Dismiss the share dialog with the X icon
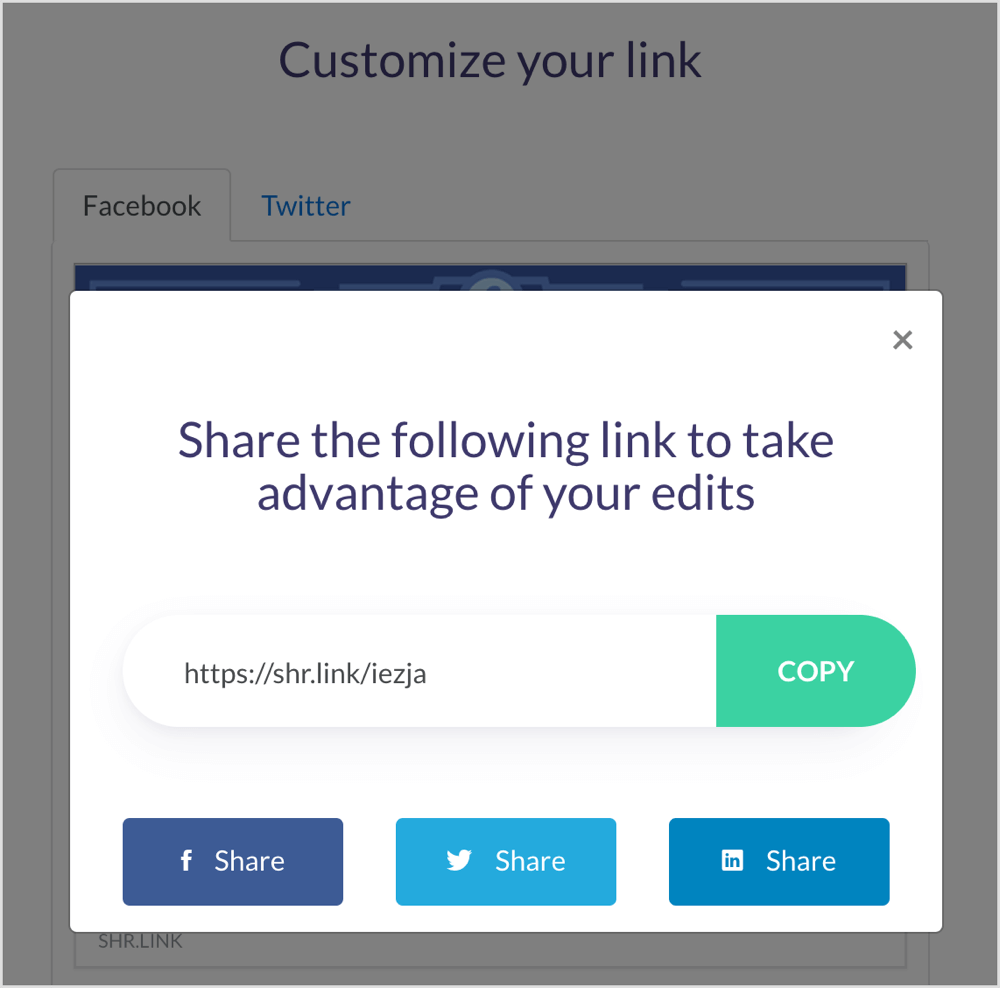1000x988 pixels. pyautogui.click(x=902, y=340)
